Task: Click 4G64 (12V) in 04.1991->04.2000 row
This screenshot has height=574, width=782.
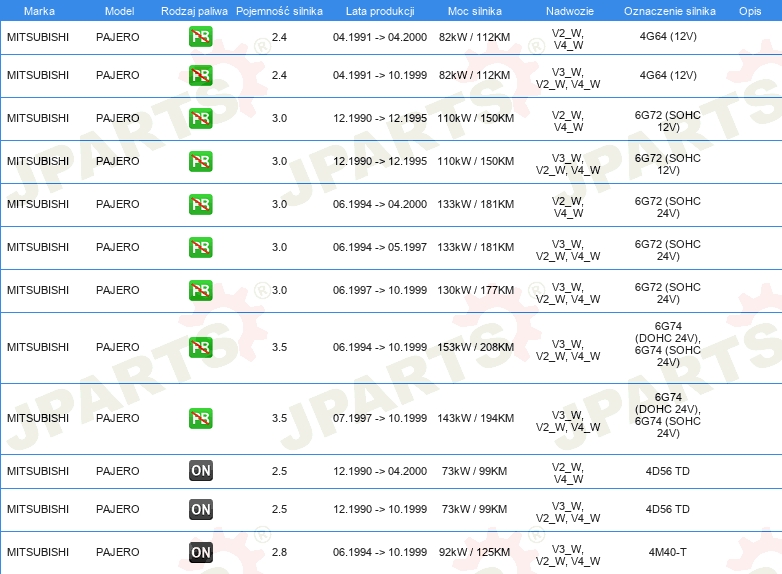Action: click(668, 36)
